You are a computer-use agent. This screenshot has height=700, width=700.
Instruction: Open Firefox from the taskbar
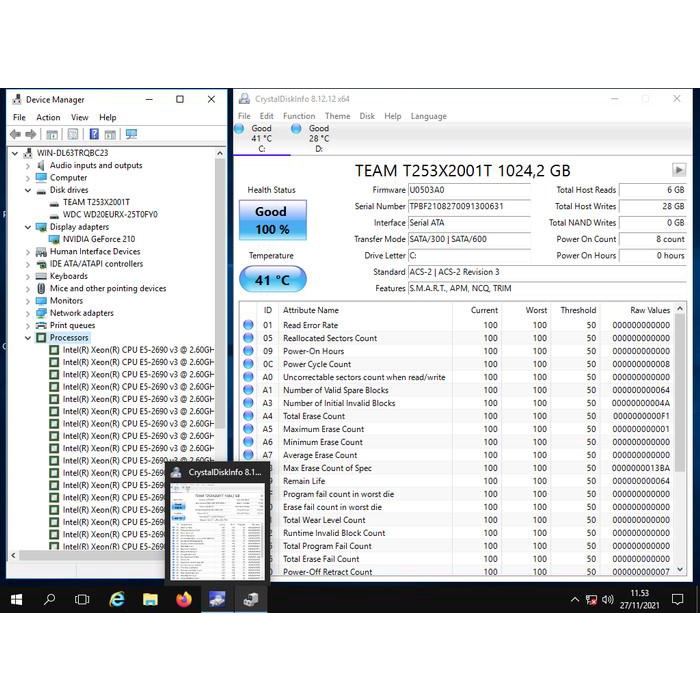pos(183,600)
